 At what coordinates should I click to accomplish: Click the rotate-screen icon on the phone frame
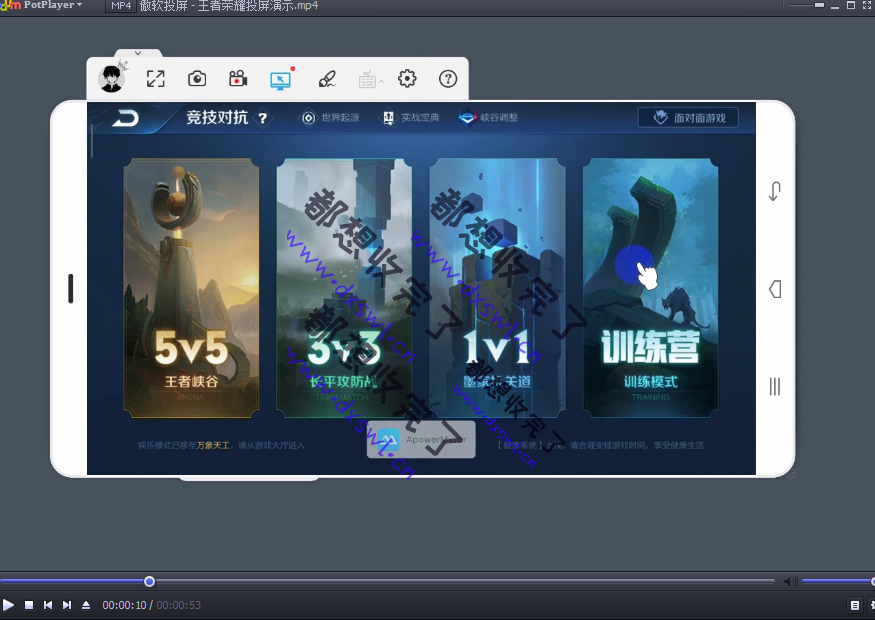(x=775, y=191)
